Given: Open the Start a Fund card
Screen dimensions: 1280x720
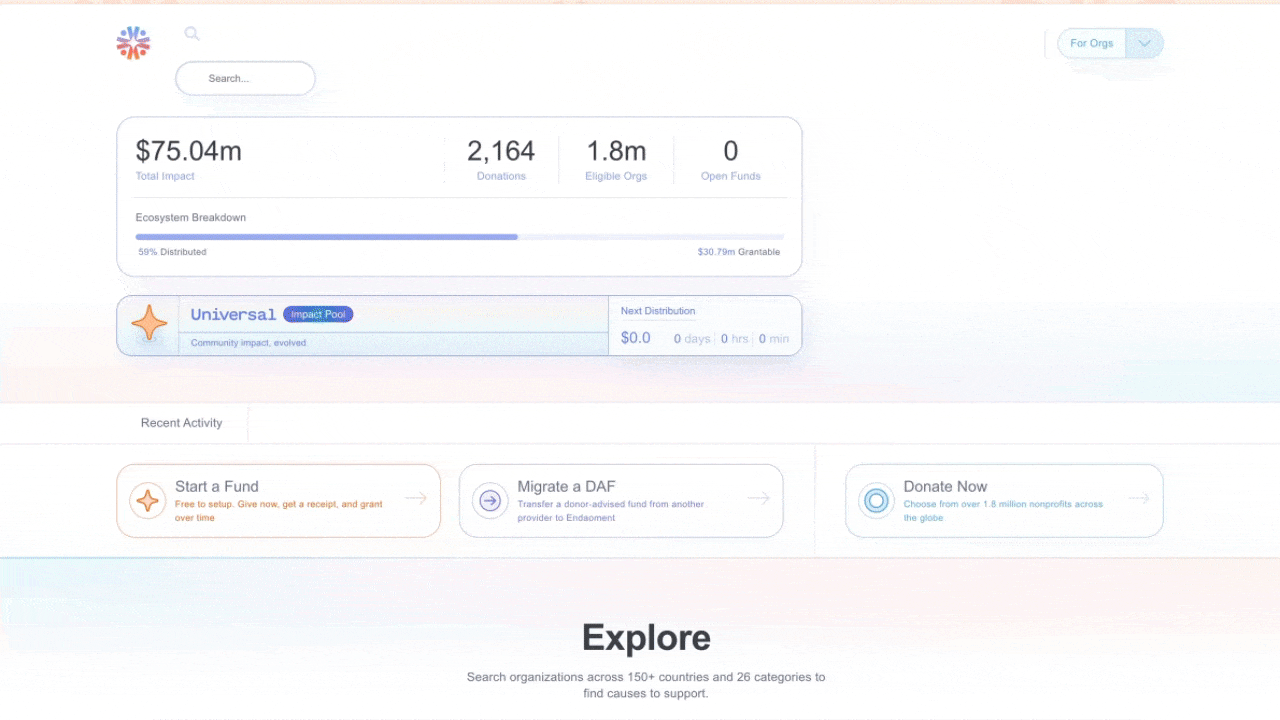Looking at the screenshot, I should (278, 499).
